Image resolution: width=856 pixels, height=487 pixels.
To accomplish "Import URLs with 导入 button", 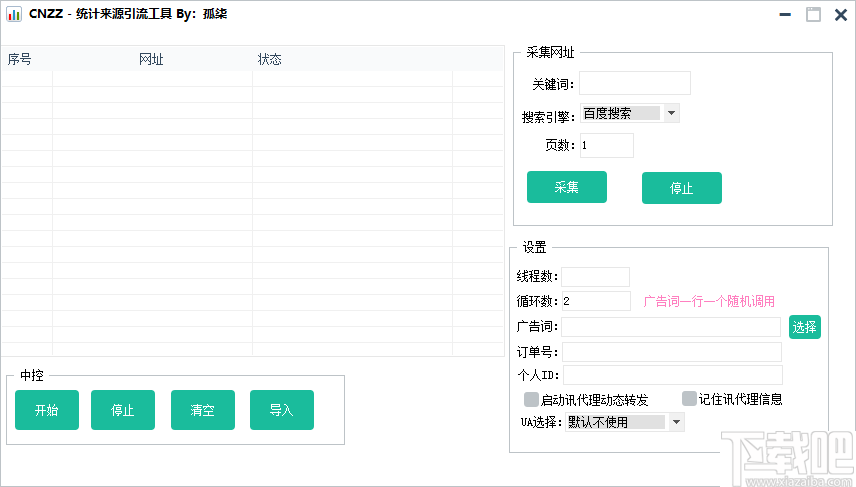I will pos(282,409).
